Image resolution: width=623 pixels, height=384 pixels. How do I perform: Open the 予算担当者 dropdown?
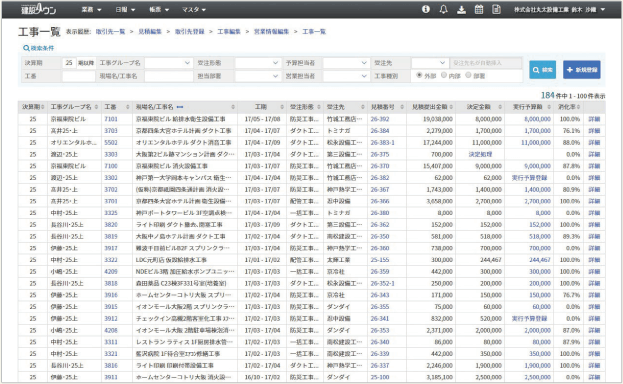pyautogui.click(x=346, y=63)
